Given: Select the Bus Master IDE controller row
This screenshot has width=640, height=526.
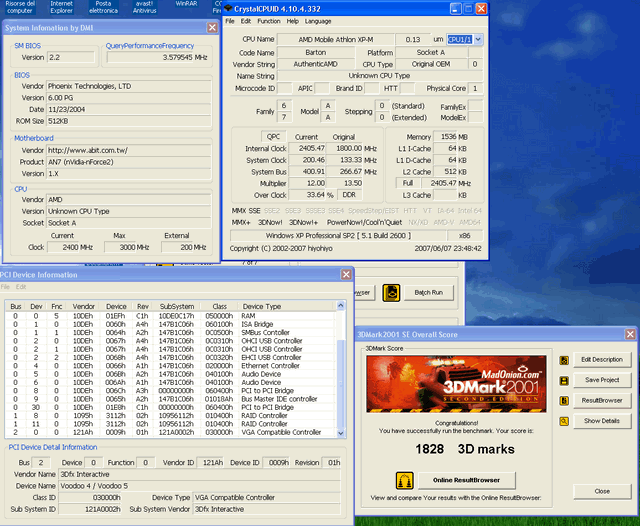Looking at the screenshot, I should [171, 399].
